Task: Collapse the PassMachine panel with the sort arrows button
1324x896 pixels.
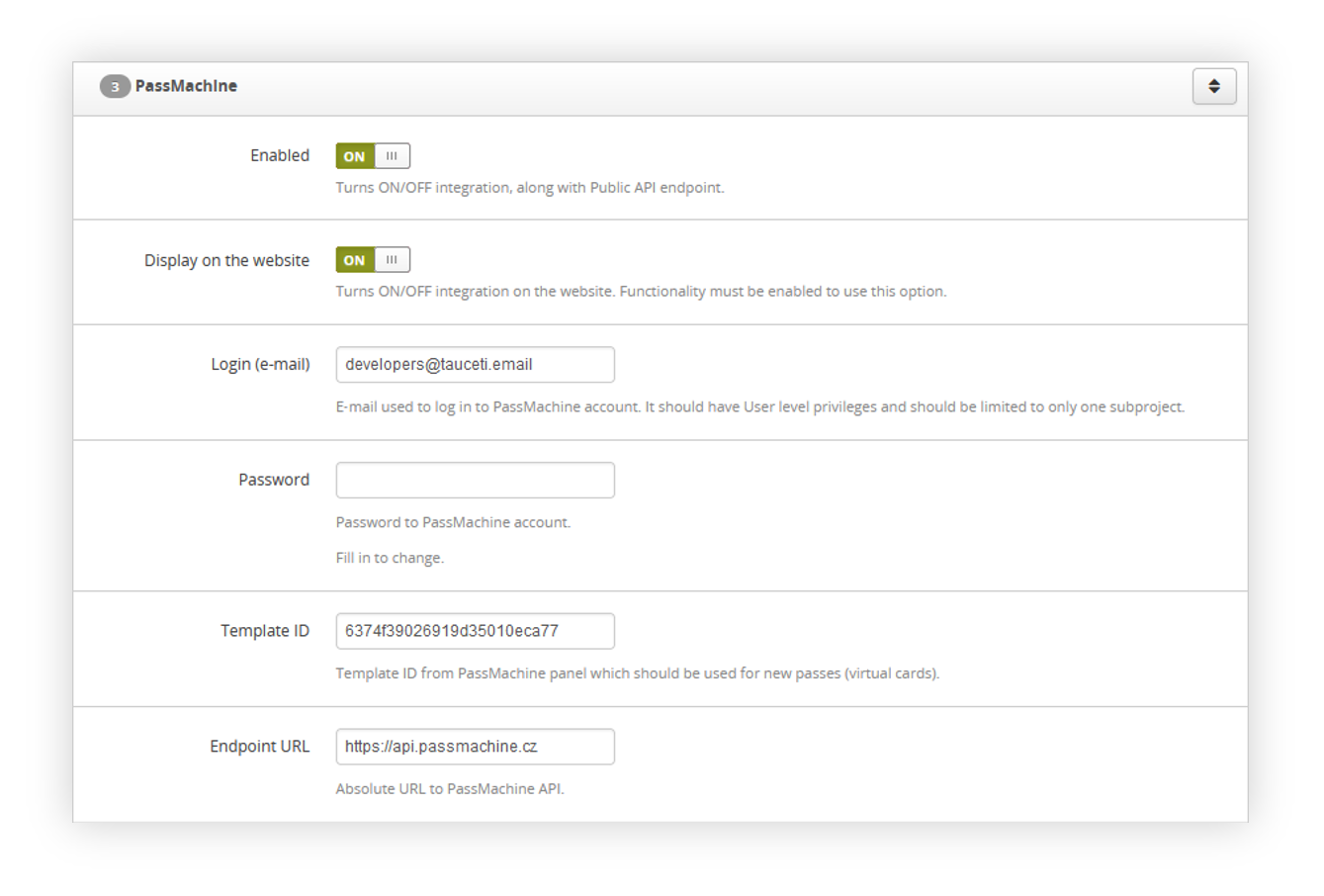Action: pyautogui.click(x=1214, y=86)
